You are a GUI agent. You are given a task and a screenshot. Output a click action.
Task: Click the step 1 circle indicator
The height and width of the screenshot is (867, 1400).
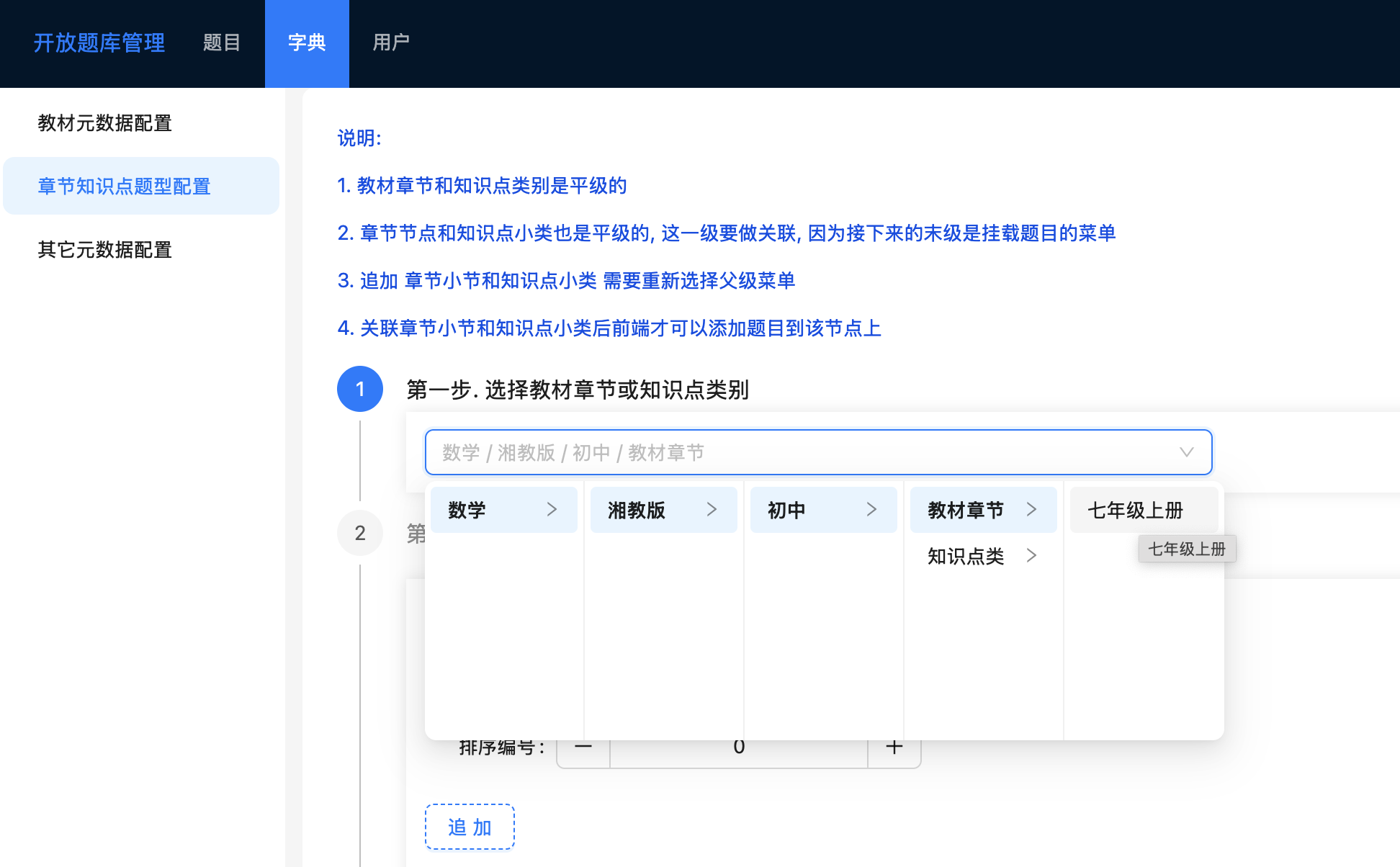click(x=360, y=389)
